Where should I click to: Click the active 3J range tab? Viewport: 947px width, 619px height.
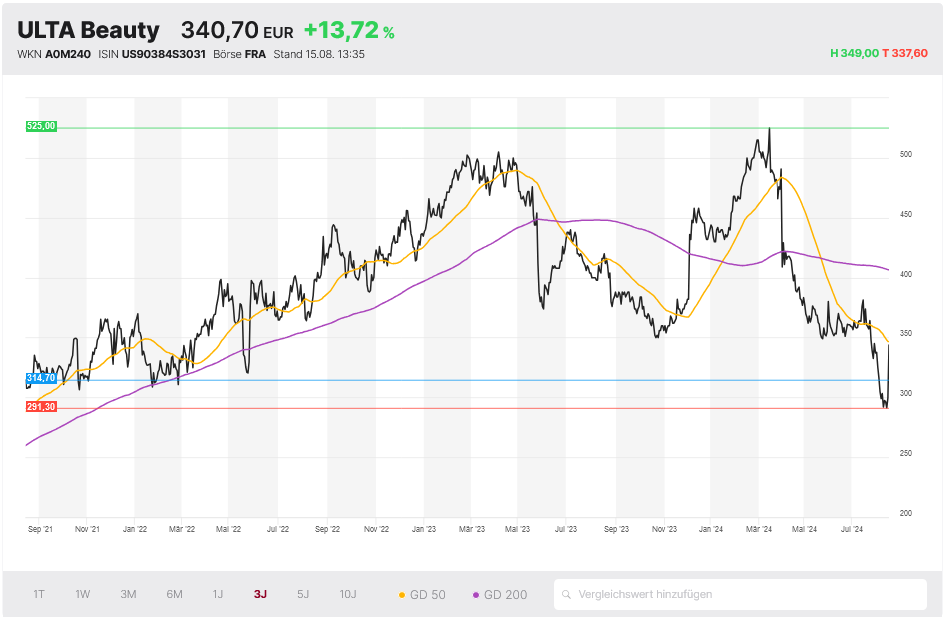[260, 594]
